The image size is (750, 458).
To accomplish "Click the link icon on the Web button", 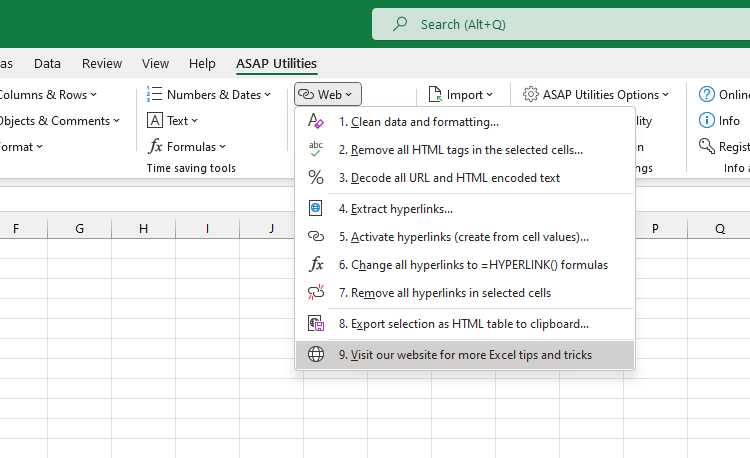I will [306, 95].
